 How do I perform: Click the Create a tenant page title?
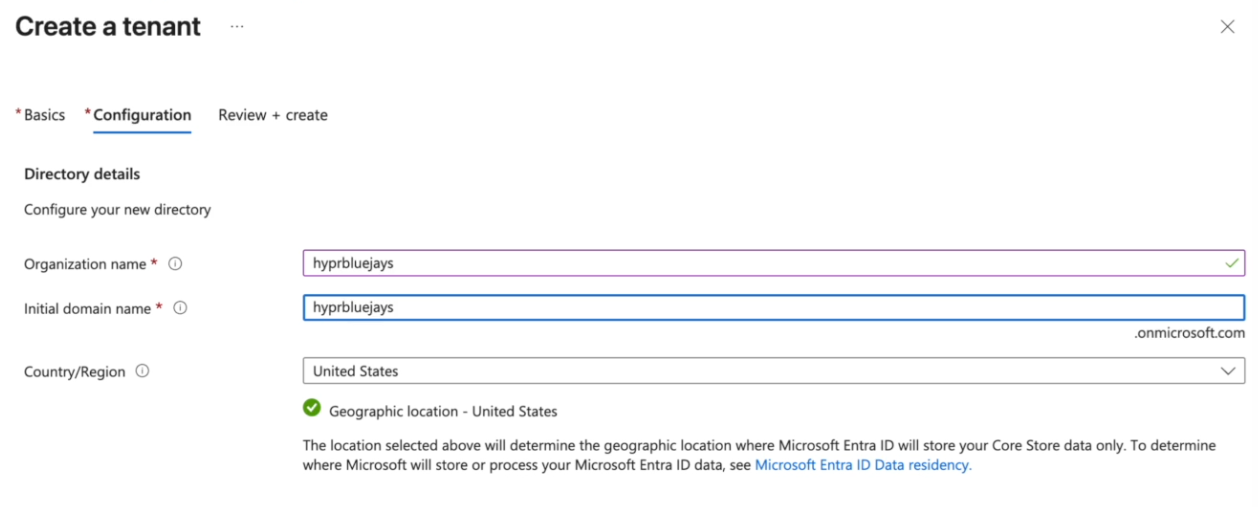pos(108,27)
